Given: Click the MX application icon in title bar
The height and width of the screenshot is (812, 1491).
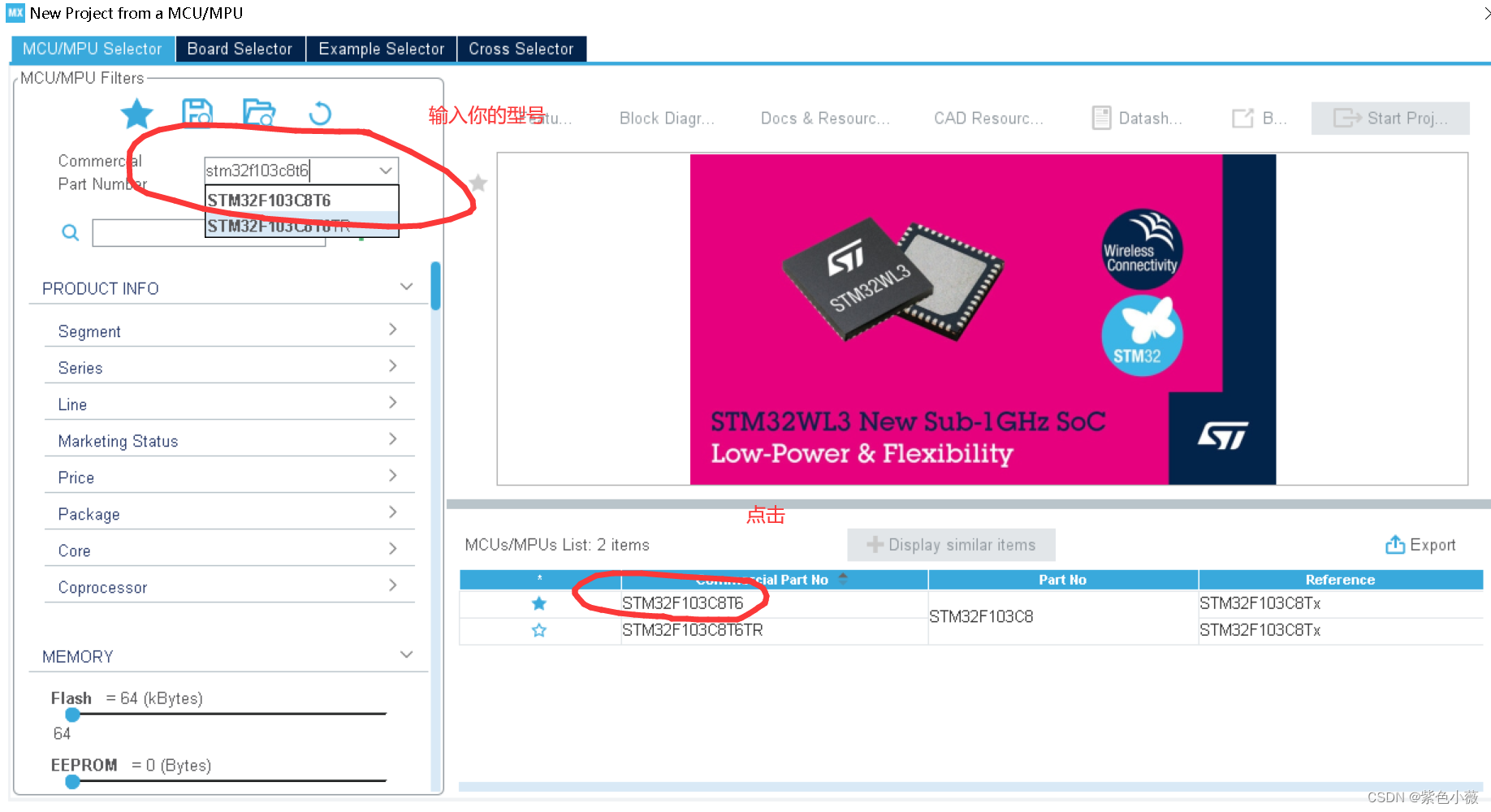Looking at the screenshot, I should [x=16, y=13].
